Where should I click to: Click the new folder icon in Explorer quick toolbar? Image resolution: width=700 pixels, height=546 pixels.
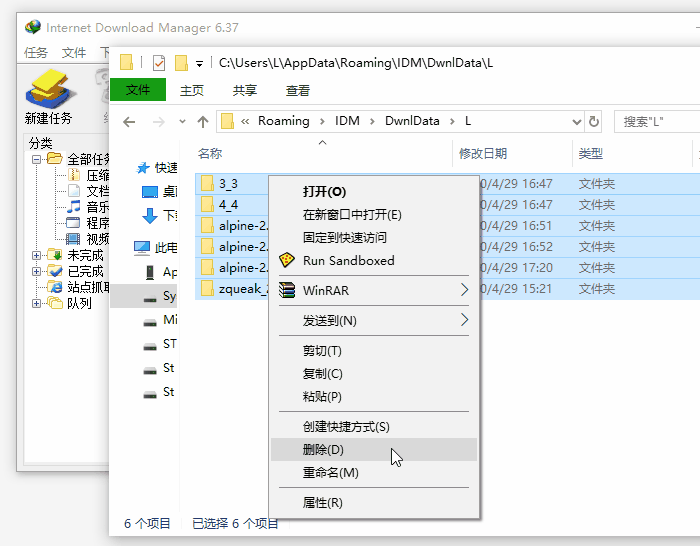tap(181, 63)
